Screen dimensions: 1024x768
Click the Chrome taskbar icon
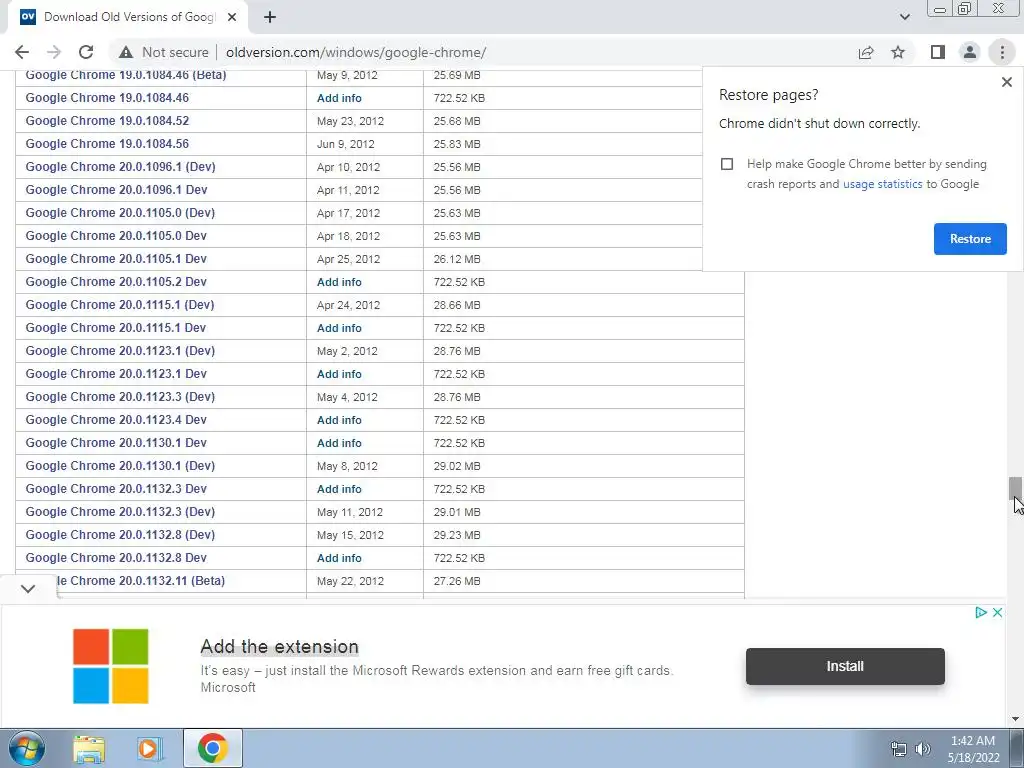[x=212, y=748]
